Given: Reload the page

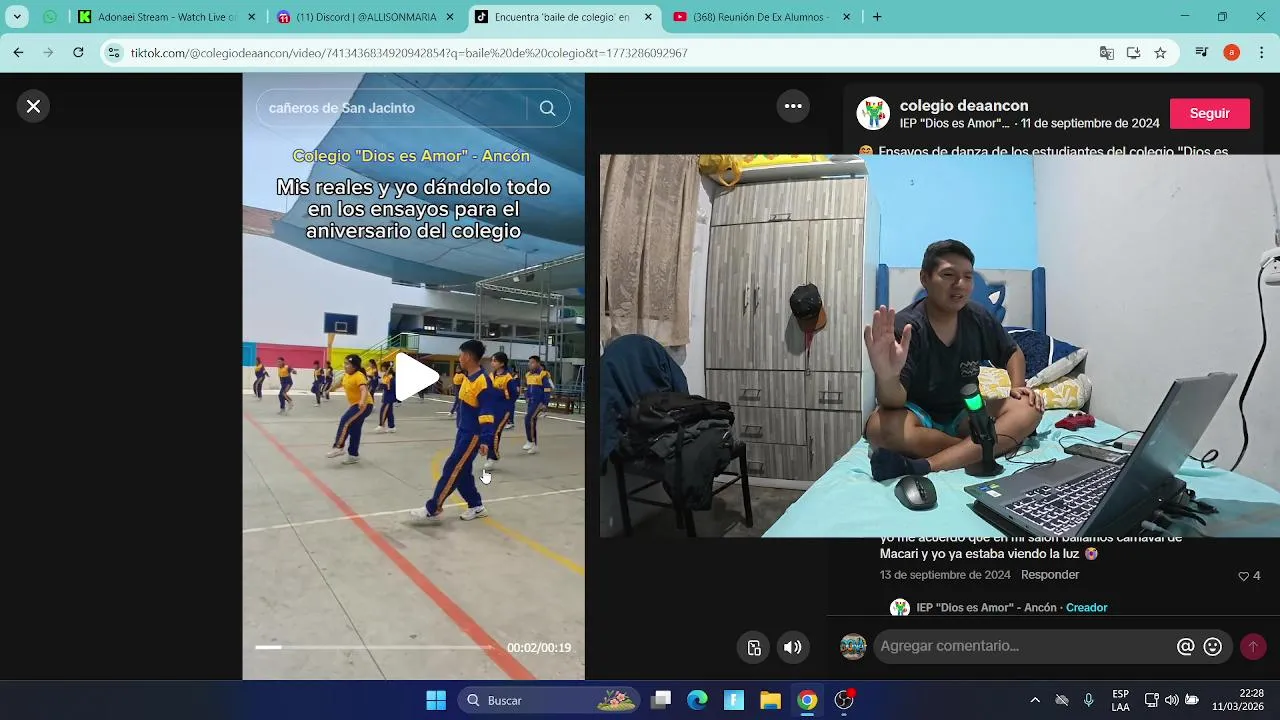Looking at the screenshot, I should click(78, 52).
